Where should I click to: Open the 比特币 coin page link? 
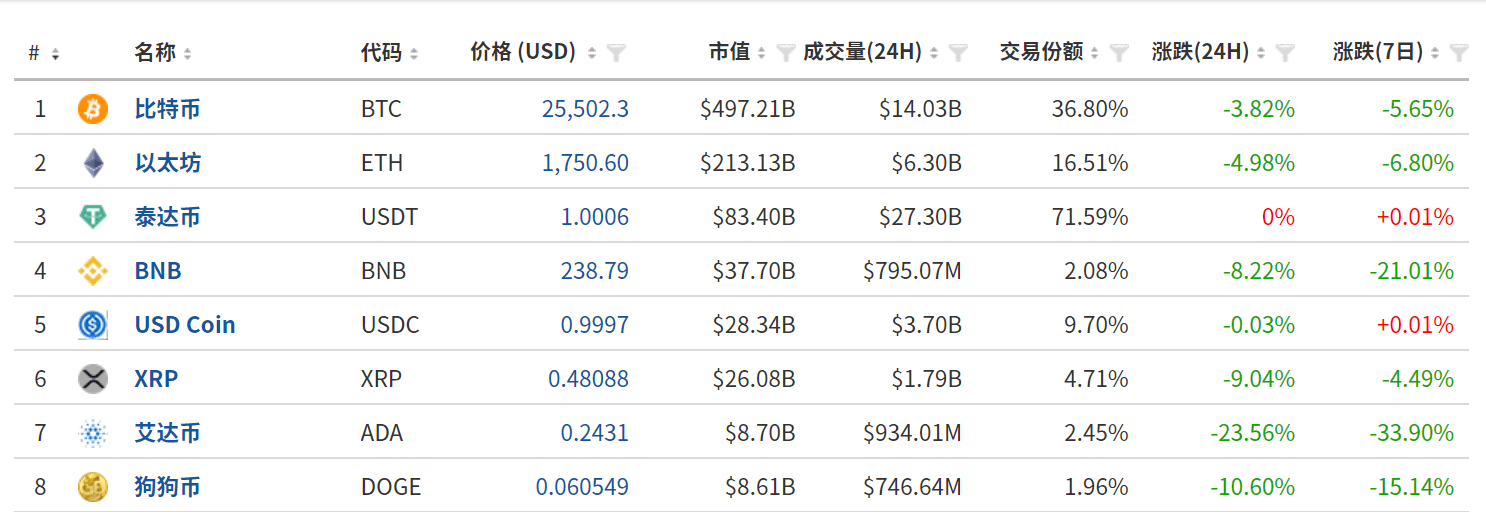click(x=167, y=109)
